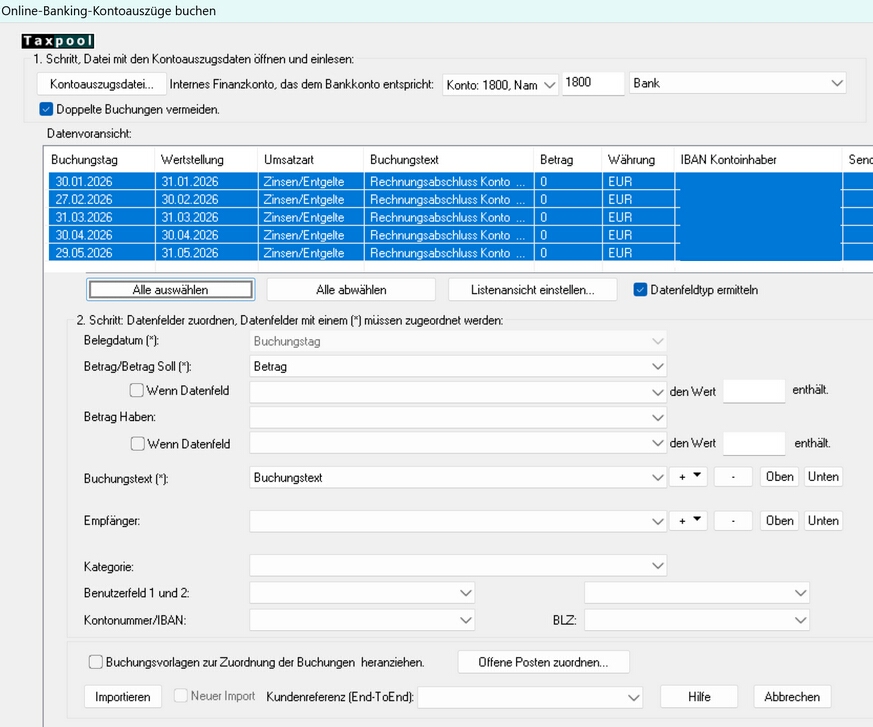Viewport: 873px width, 727px height.
Task: Toggle the Neuer Import checkbox
Action: [180, 695]
